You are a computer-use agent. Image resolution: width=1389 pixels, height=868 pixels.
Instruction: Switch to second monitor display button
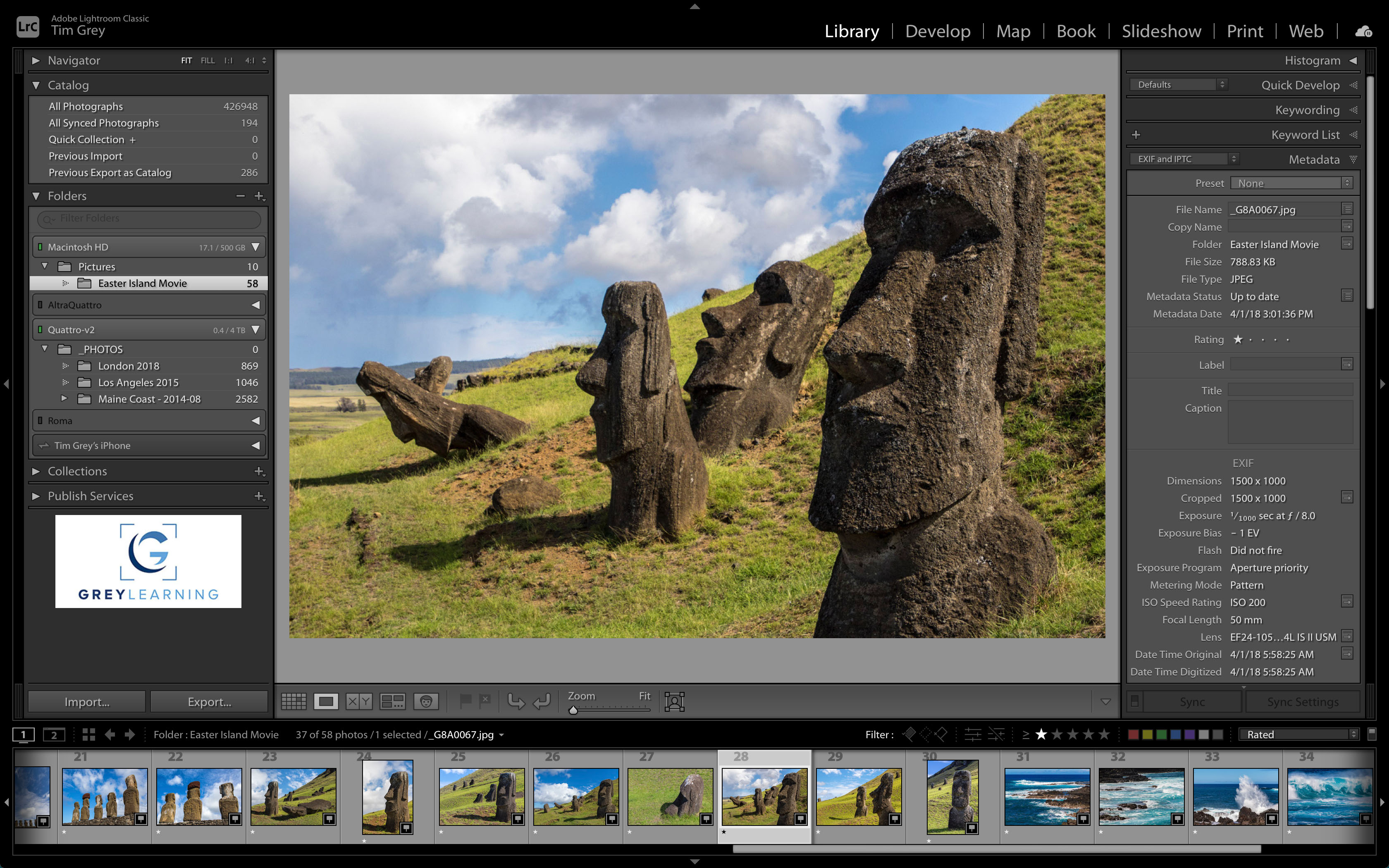click(x=54, y=735)
